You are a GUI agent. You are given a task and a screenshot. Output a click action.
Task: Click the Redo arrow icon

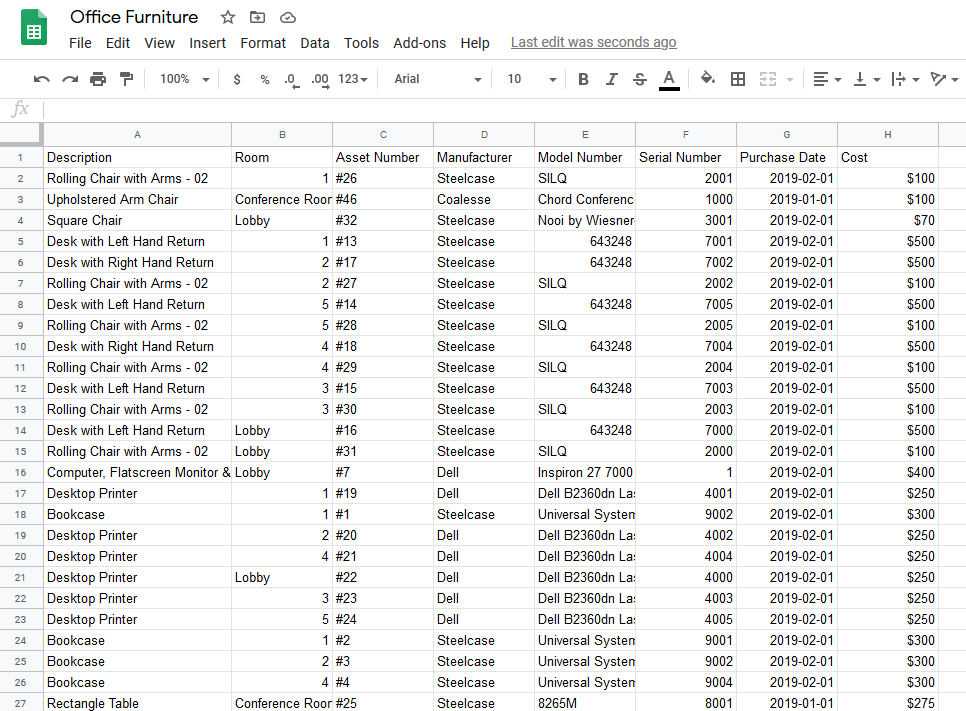(x=70, y=79)
